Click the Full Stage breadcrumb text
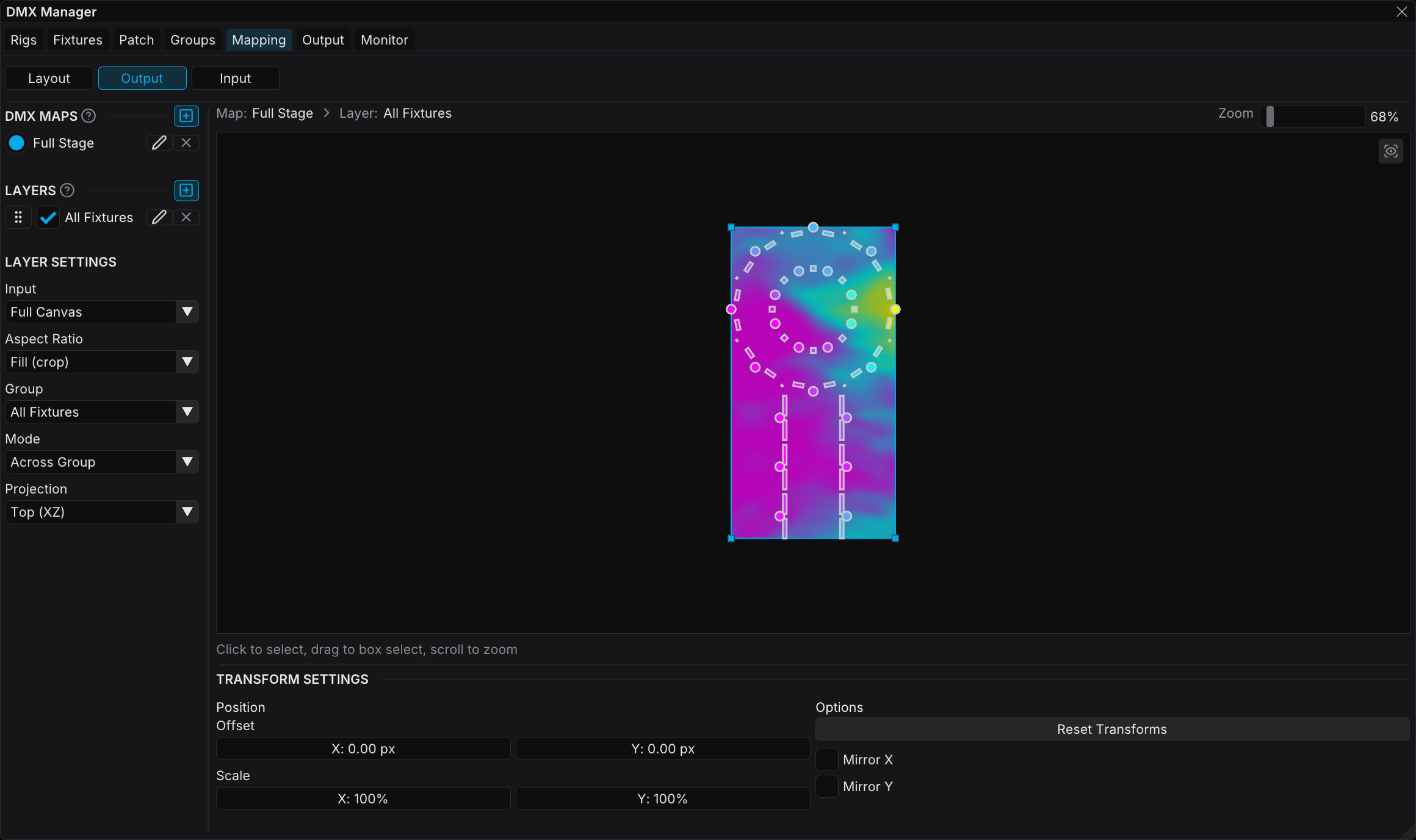 (x=283, y=113)
